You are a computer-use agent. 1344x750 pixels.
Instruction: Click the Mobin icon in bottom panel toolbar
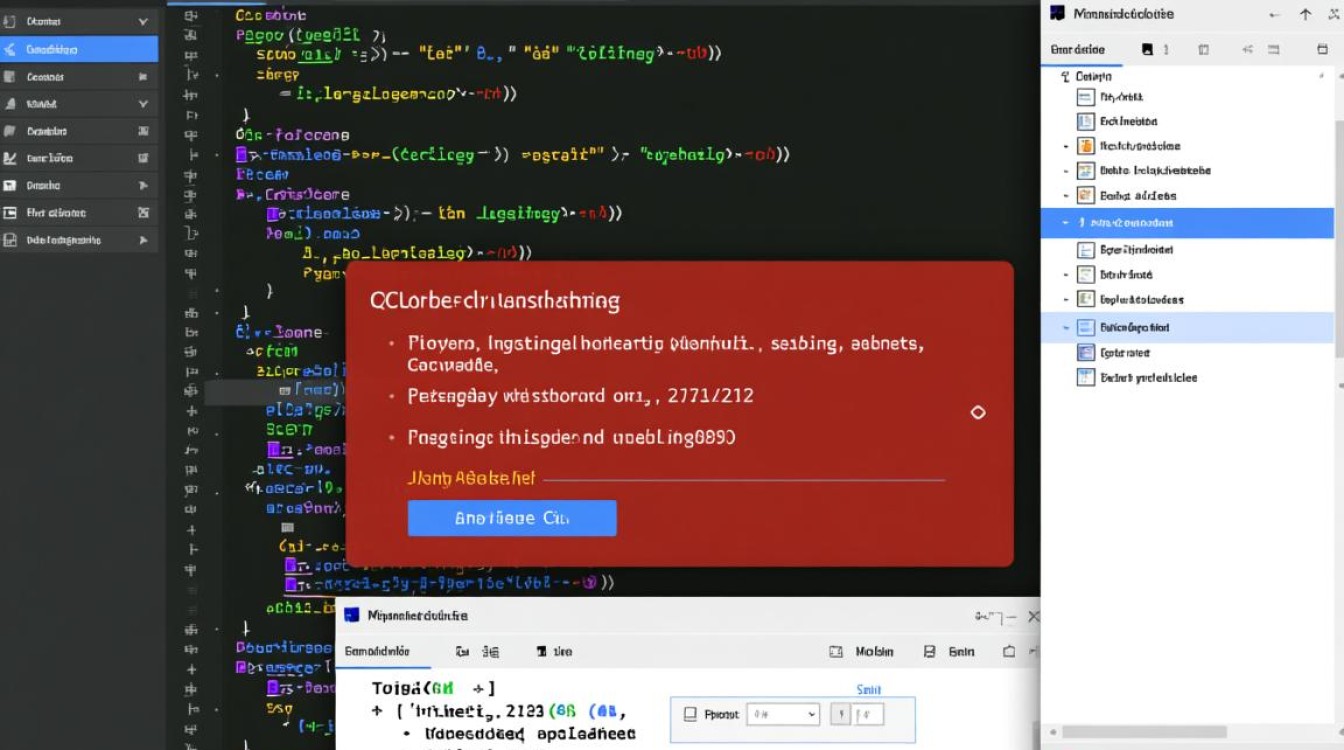point(836,651)
